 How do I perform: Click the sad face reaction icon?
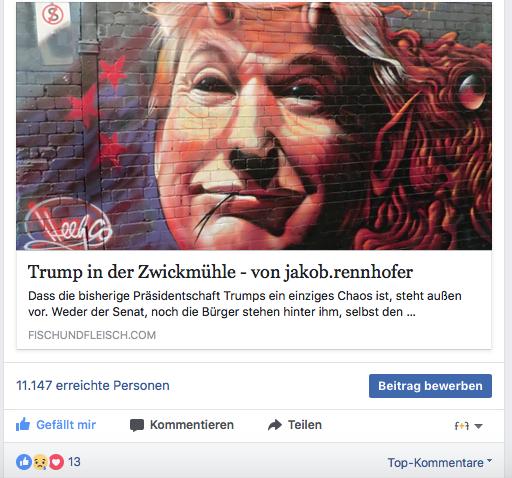40,462
